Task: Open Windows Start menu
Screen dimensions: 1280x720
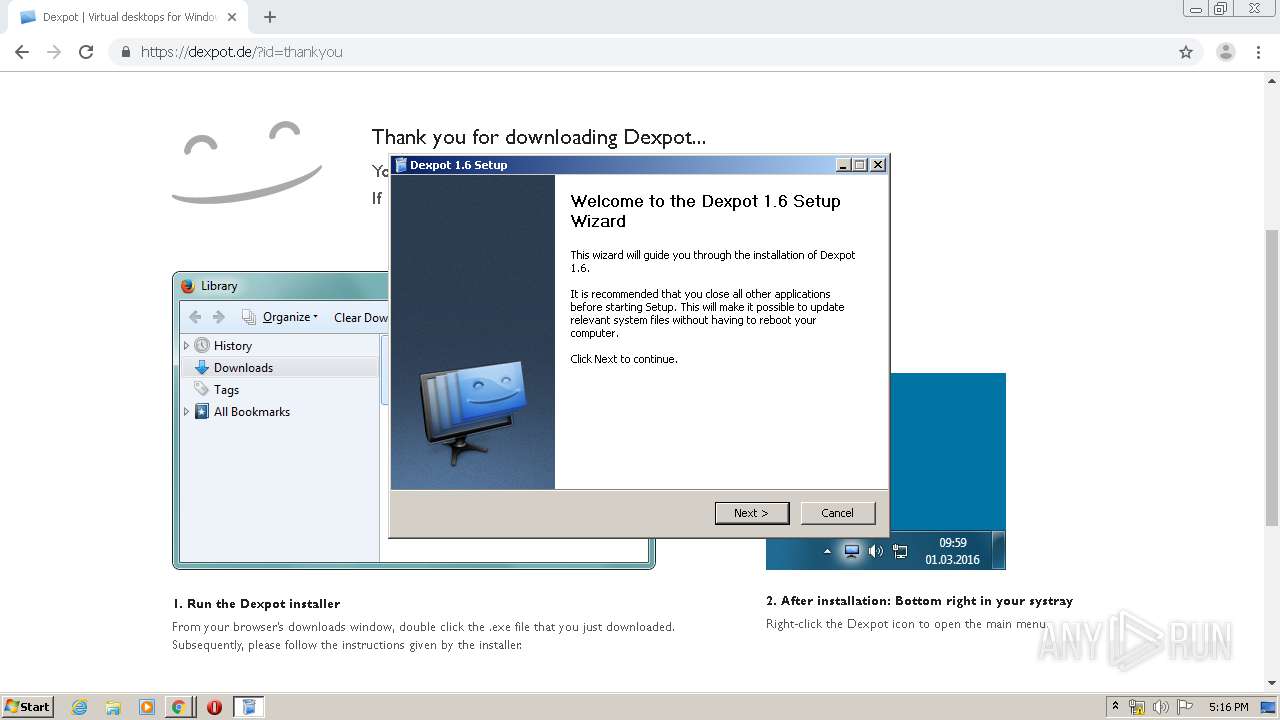Action: pos(27,707)
